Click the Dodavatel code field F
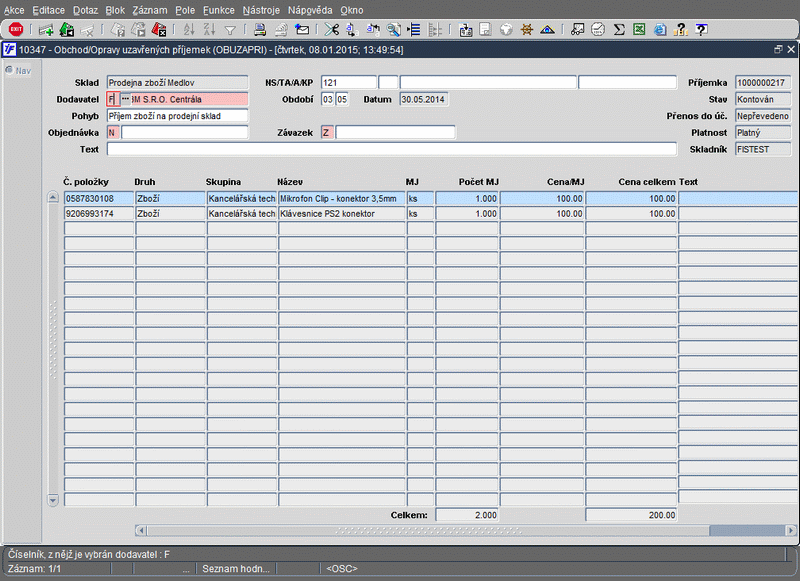This screenshot has height=581, width=800. (x=113, y=99)
